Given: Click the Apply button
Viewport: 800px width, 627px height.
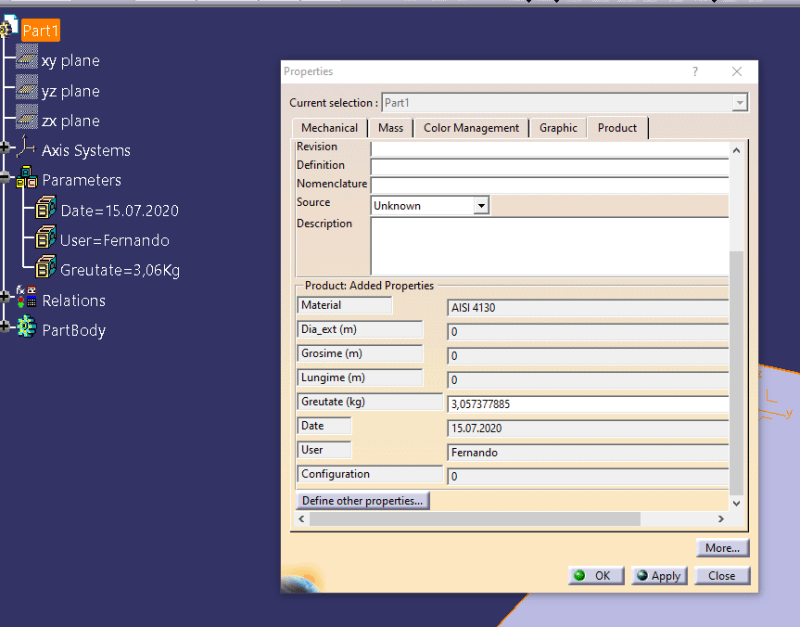Looking at the screenshot, I should 659,575.
